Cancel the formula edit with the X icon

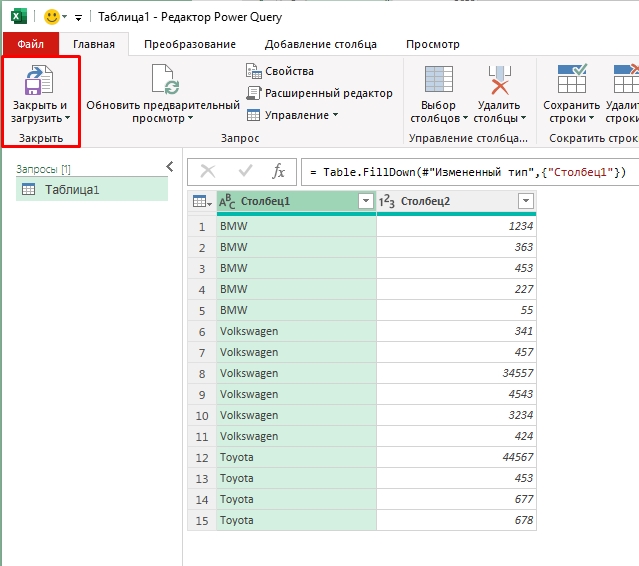click(208, 172)
